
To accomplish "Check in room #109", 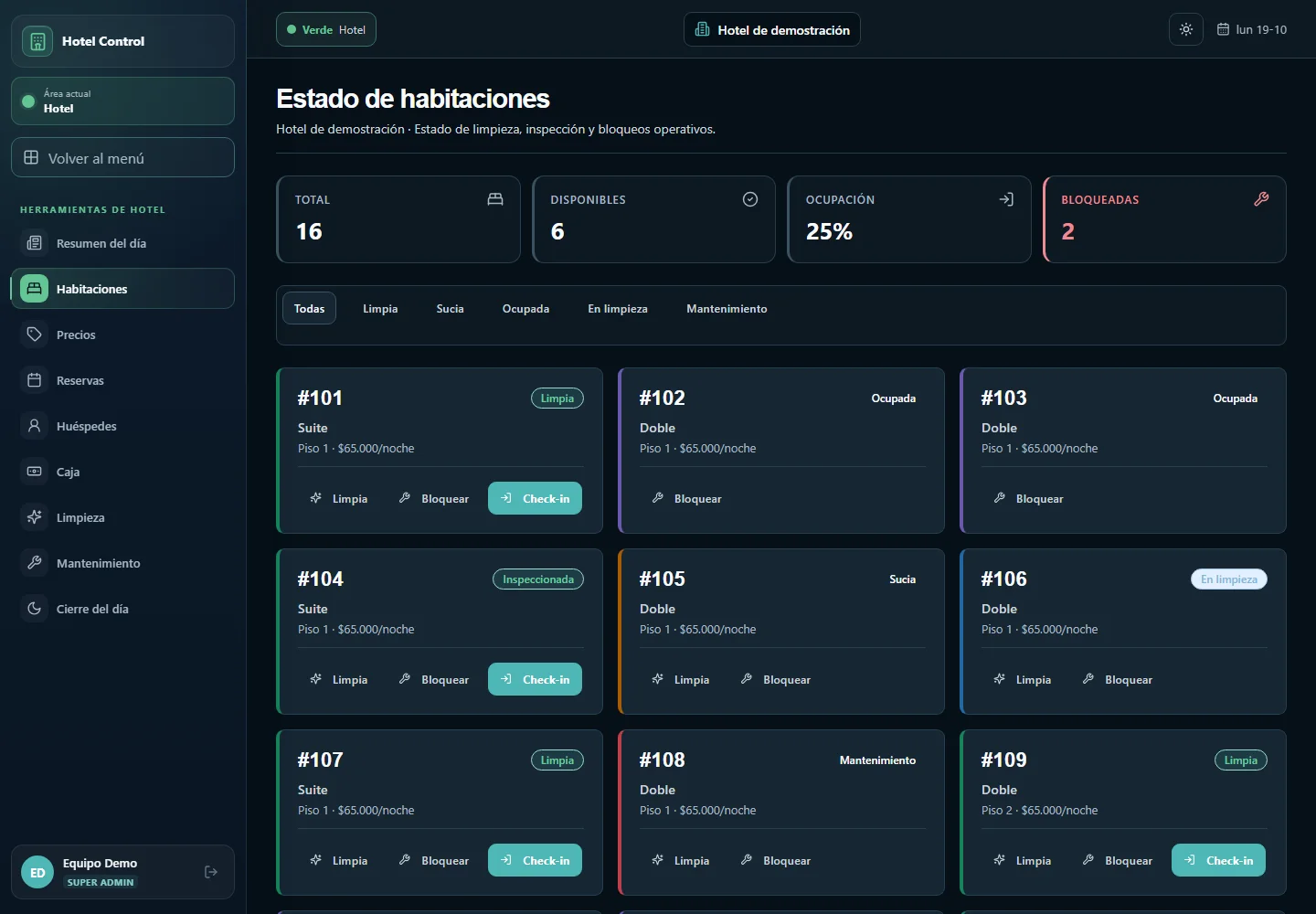I will (1218, 860).
